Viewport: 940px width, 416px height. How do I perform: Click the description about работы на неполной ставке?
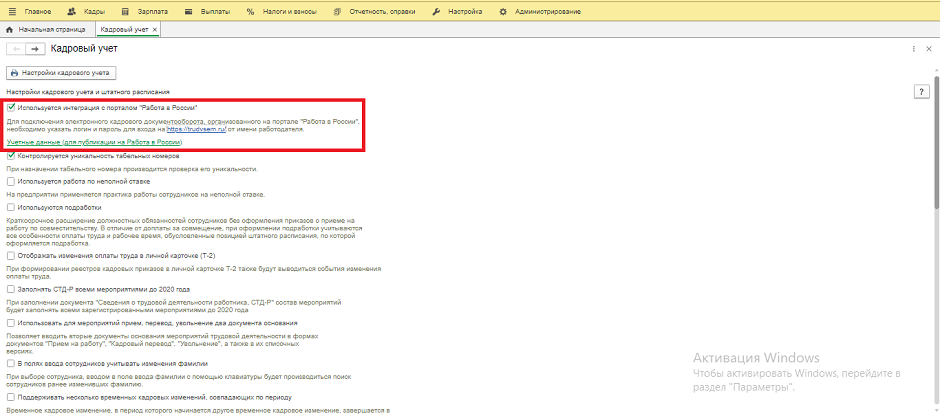click(135, 194)
